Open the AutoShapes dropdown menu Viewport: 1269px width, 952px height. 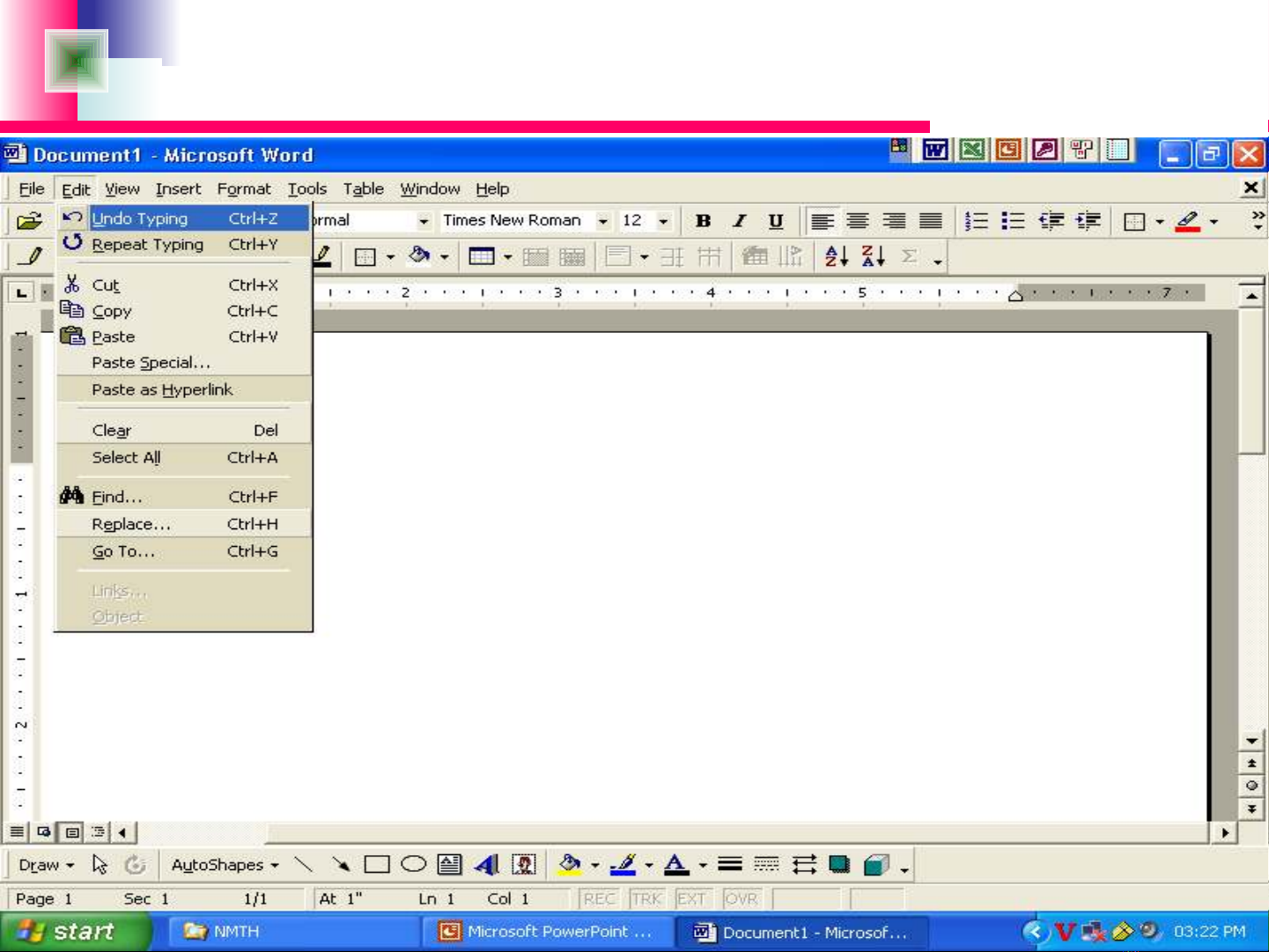[225, 865]
